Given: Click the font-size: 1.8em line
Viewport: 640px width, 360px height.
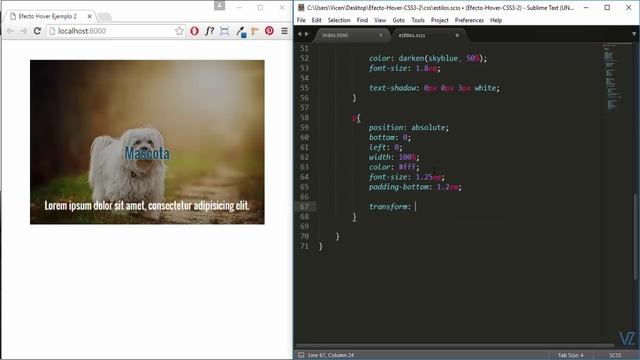Looking at the screenshot, I should [x=404, y=68].
